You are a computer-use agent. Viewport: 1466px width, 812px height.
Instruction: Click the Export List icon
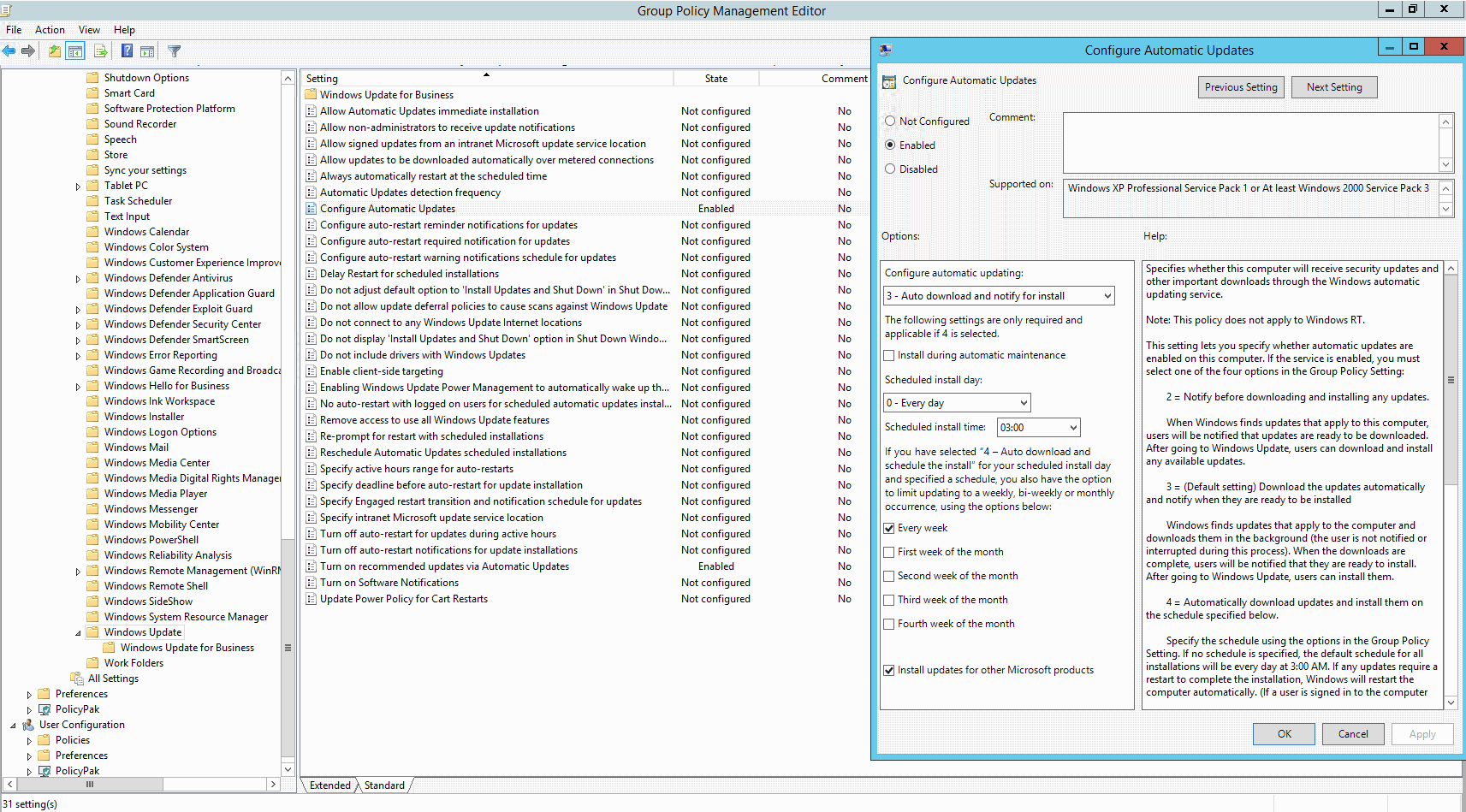(x=100, y=50)
